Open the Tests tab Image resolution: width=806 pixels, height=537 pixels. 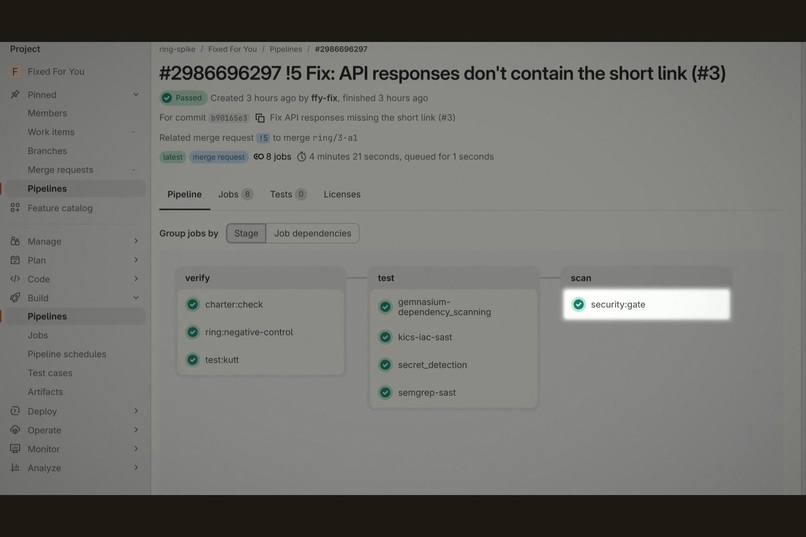tap(288, 194)
